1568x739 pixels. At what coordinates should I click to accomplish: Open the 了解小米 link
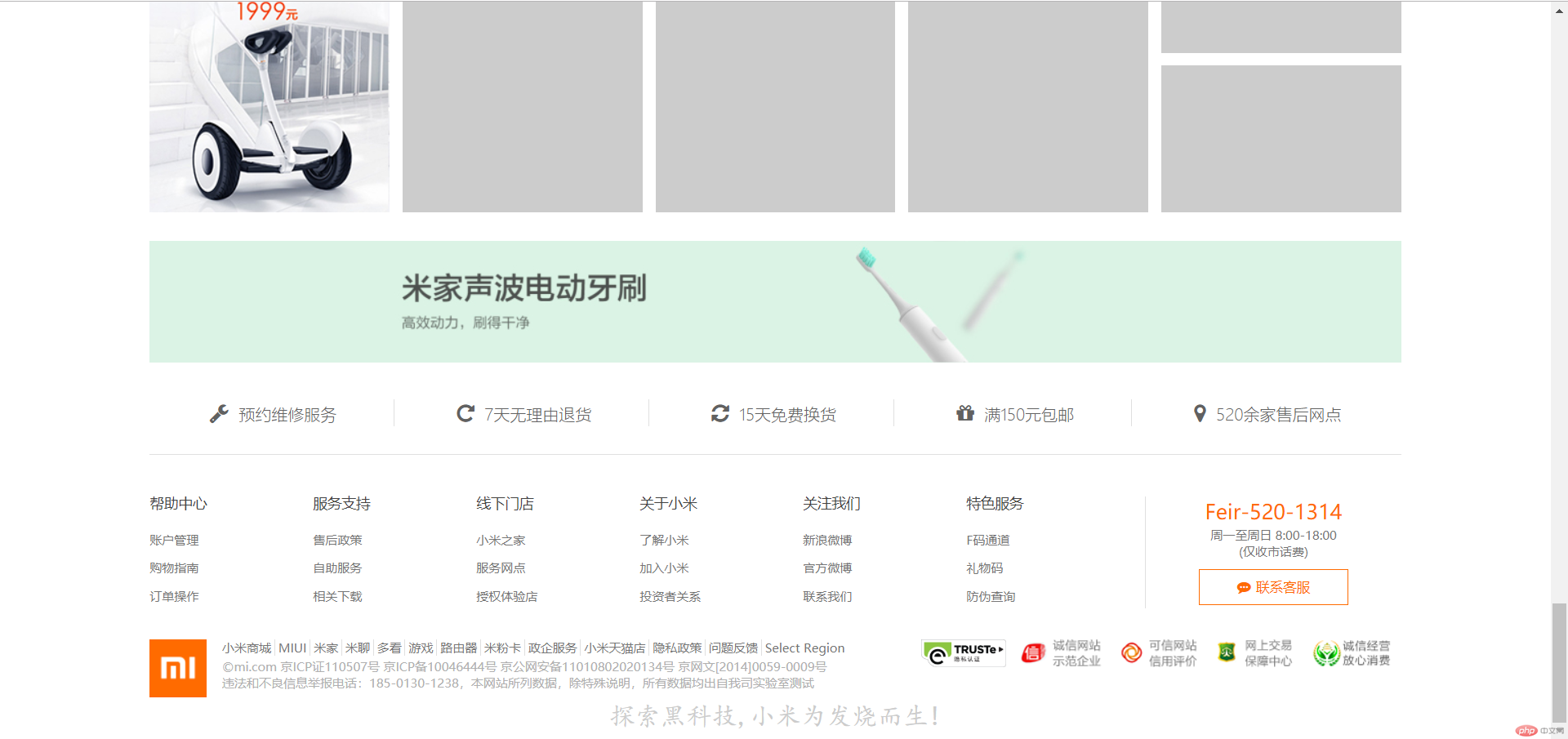click(x=664, y=540)
